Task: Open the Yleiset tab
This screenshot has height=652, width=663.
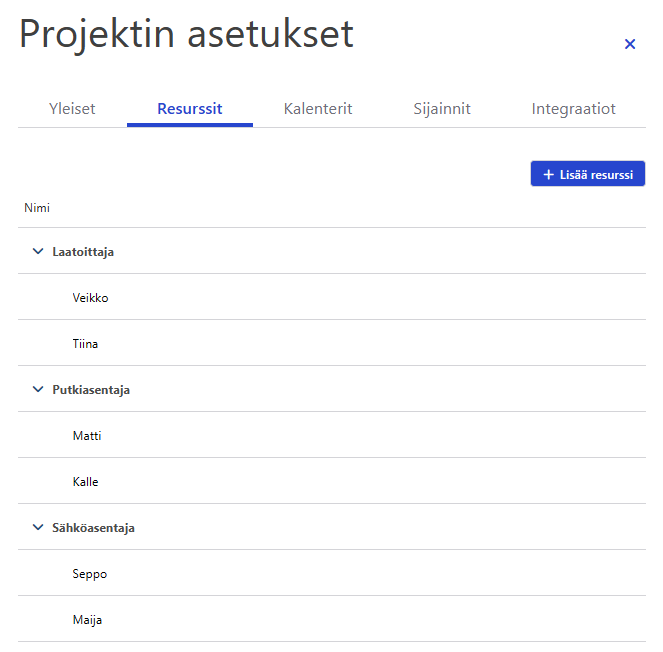Action: 72,109
